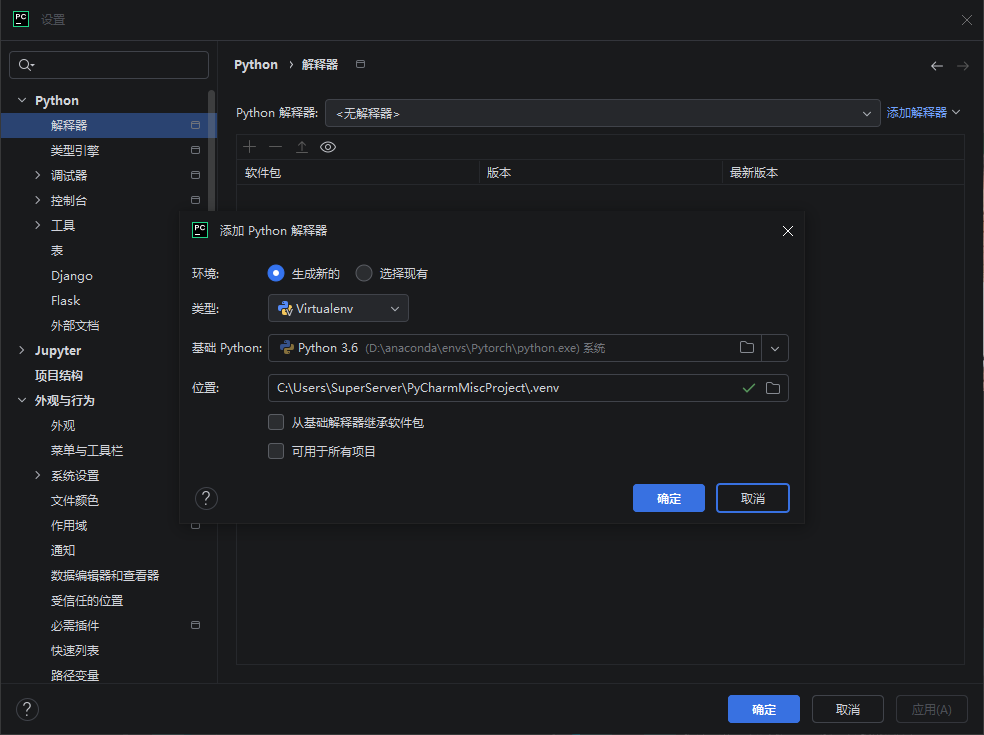This screenshot has height=735, width=984.
Task: Click the project marker icon on 解释器 row
Action: pos(195,125)
